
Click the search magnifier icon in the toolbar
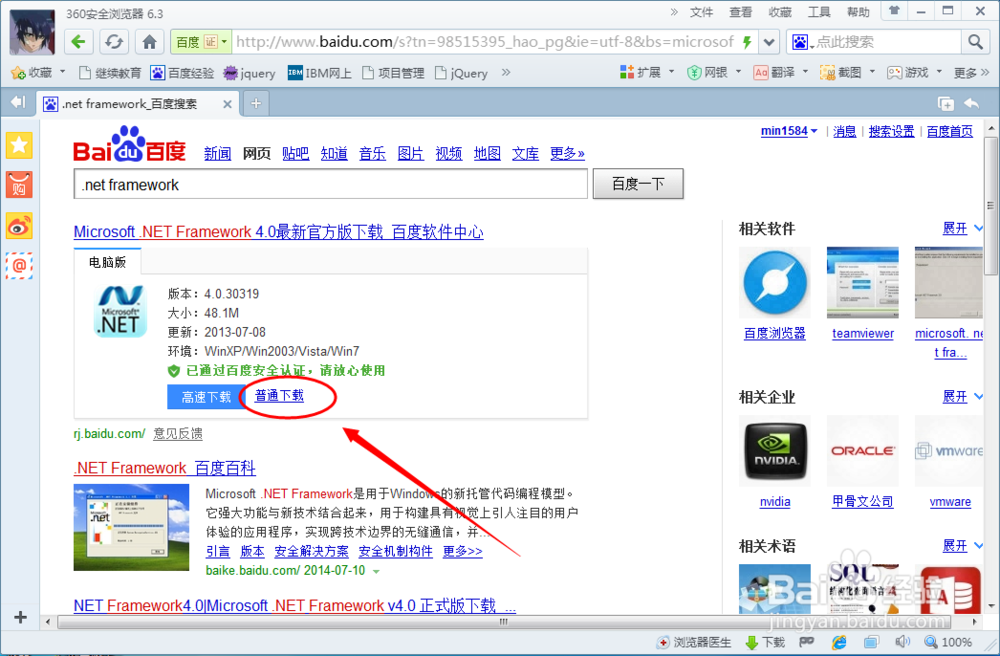point(975,42)
